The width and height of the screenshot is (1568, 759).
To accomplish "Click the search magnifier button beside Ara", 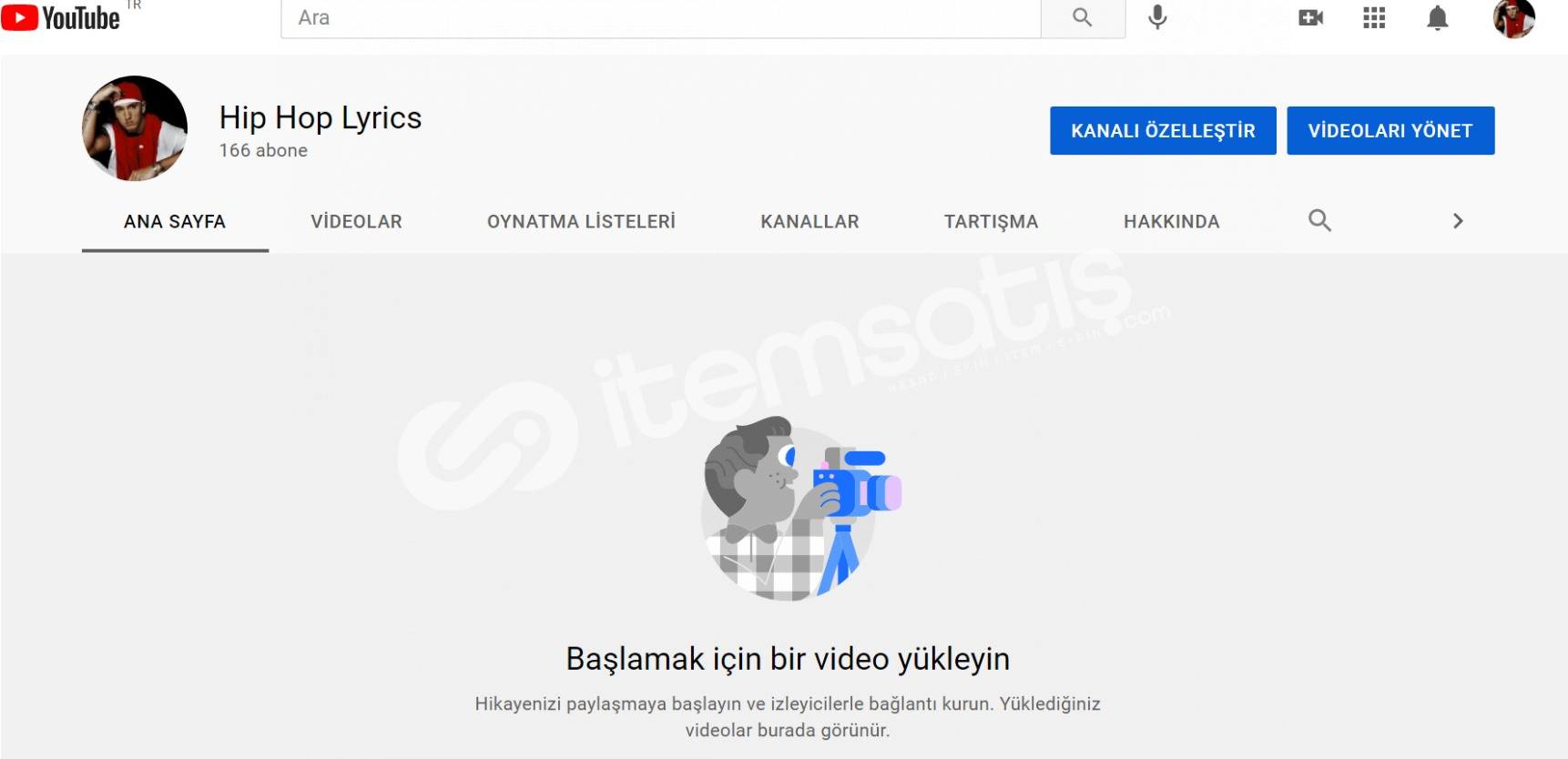I will pos(1083,17).
